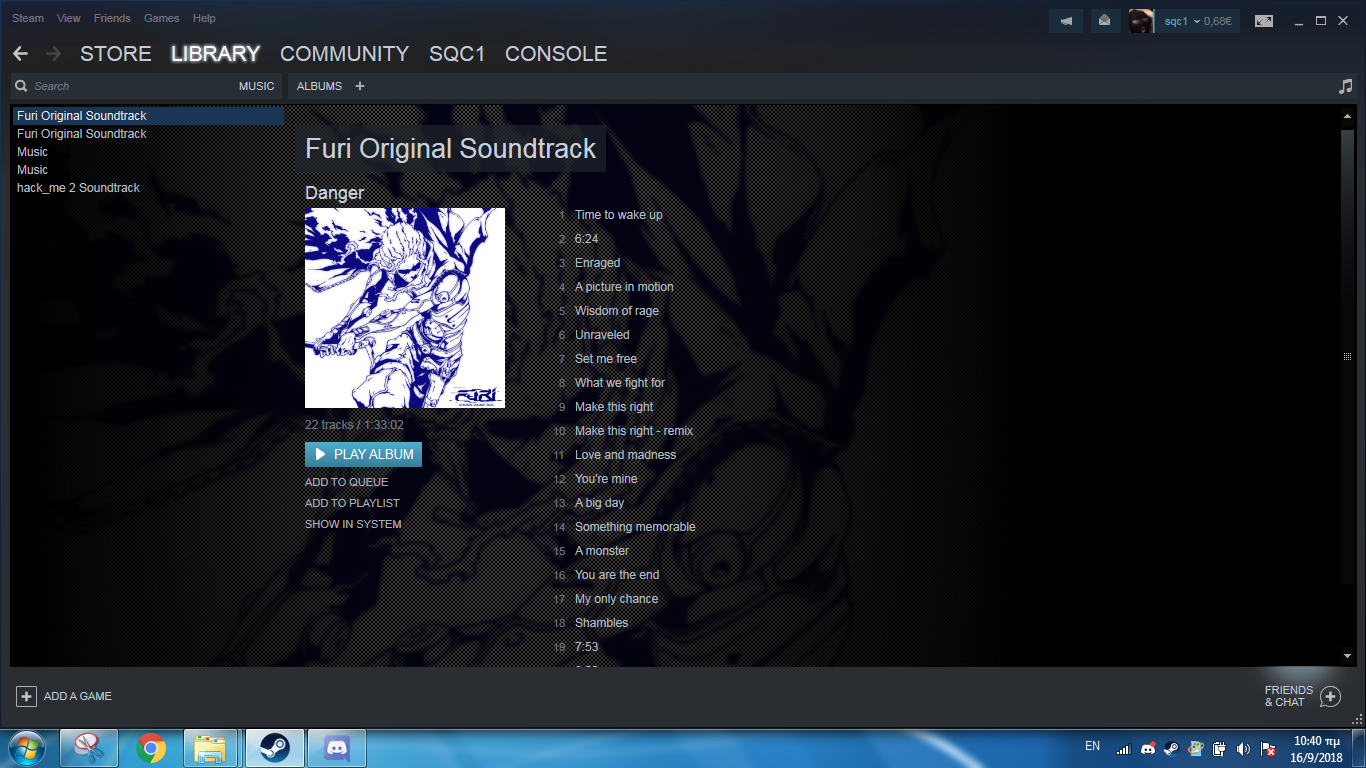
Task: Switch Steam to Big Picture mode
Action: 1264,21
